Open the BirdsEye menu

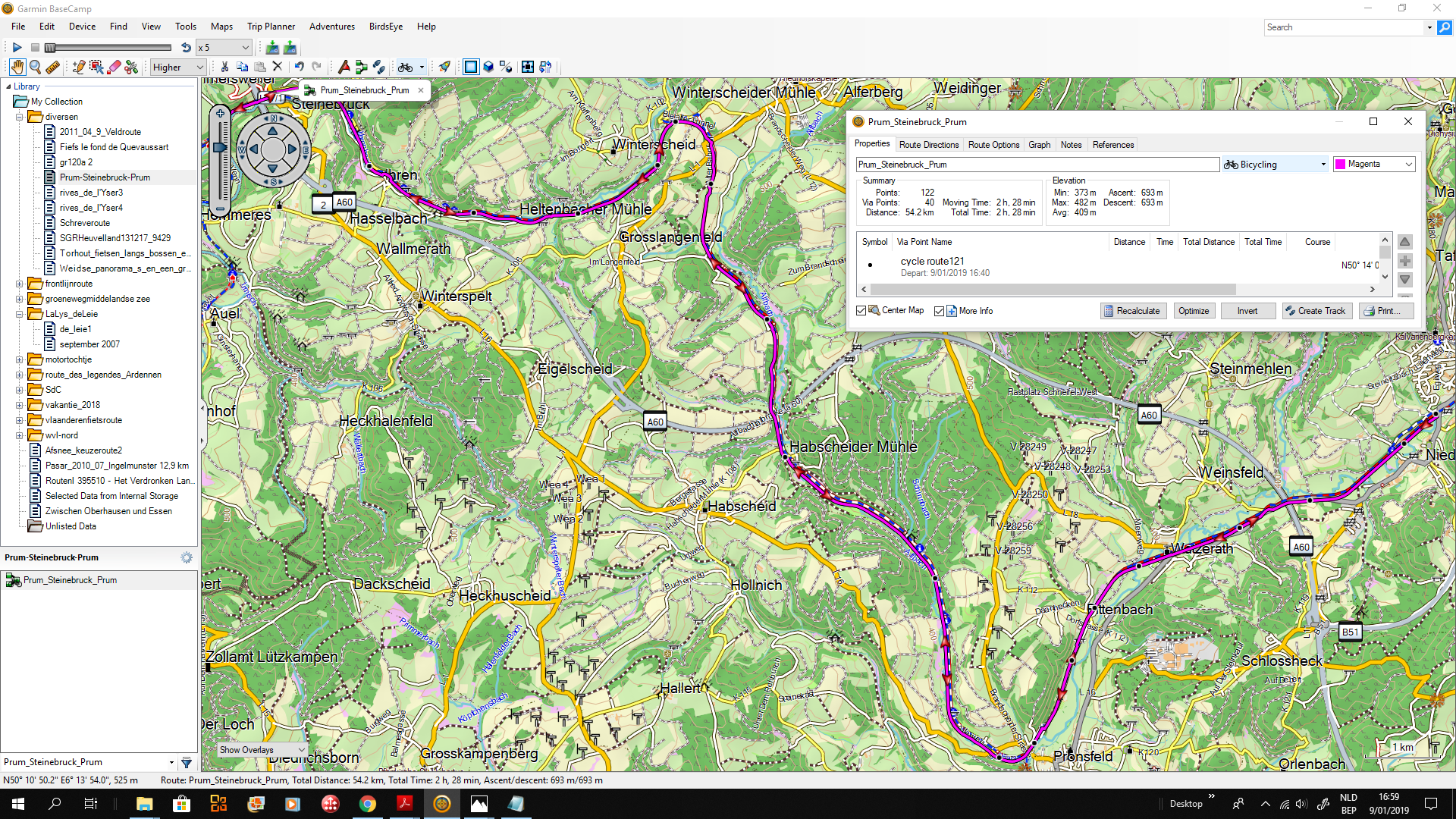pyautogui.click(x=385, y=27)
